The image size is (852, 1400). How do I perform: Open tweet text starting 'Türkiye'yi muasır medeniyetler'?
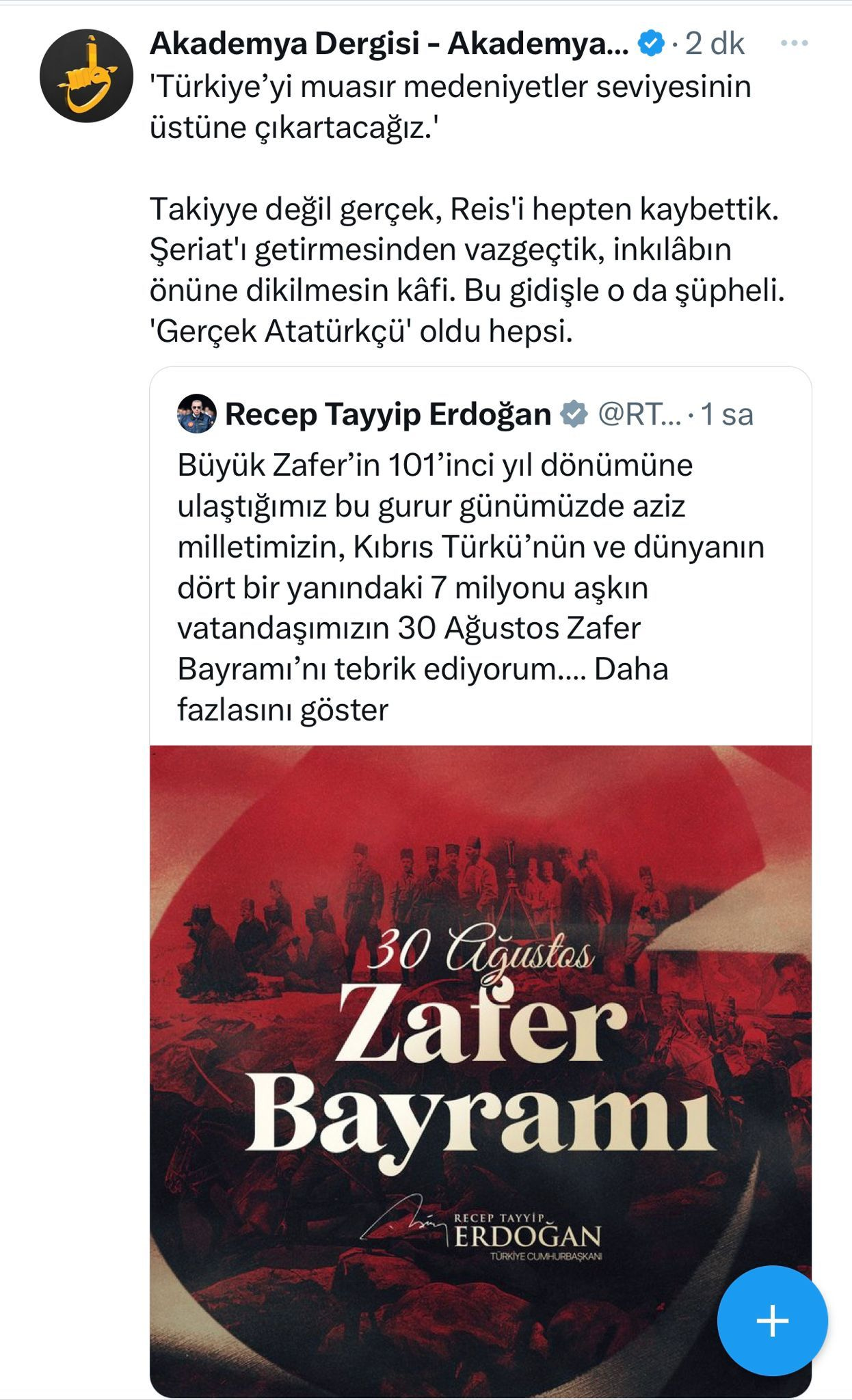point(450,107)
